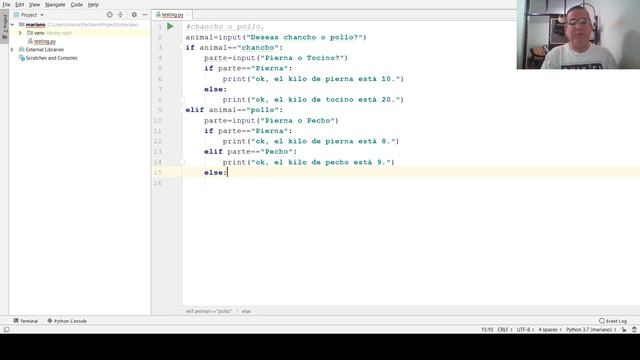Image resolution: width=640 pixels, height=360 pixels.
Task: Open the 4 spaces indent dropdown
Action: point(550,329)
